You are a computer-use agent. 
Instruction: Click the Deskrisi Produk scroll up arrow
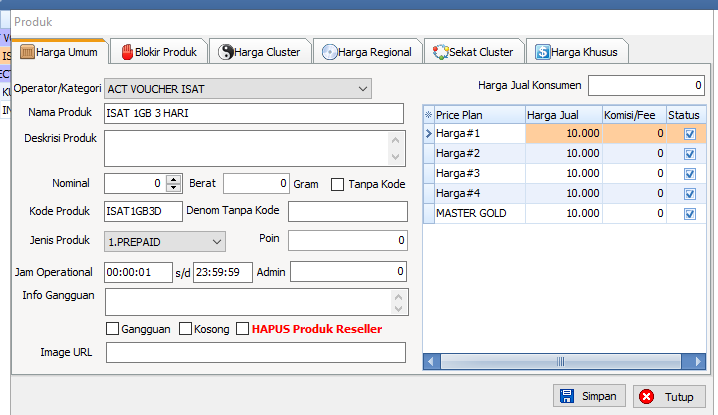[396, 140]
